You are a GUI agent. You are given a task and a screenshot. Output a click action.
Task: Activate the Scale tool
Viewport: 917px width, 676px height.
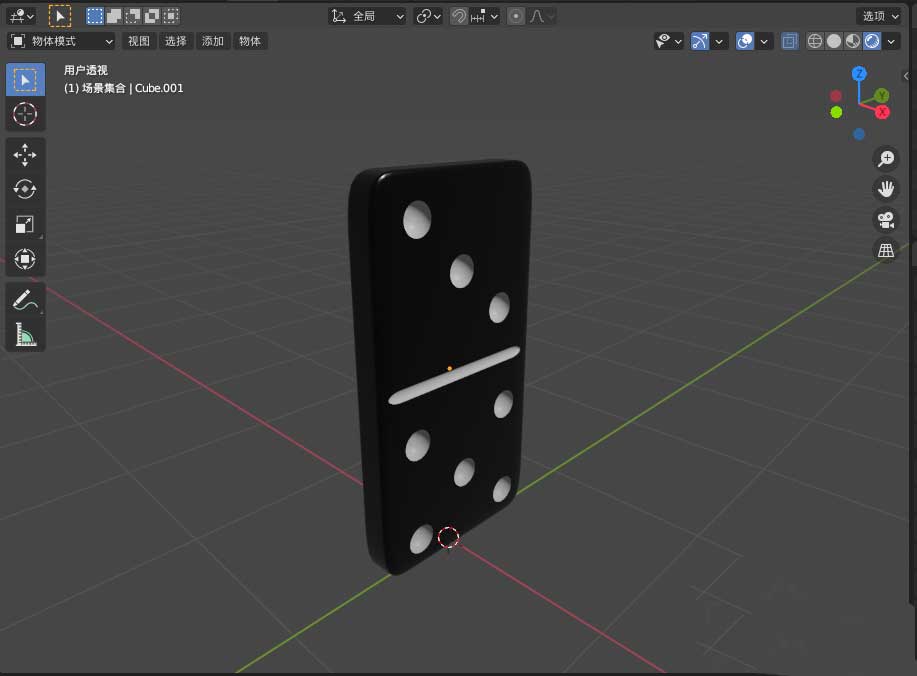(x=25, y=224)
